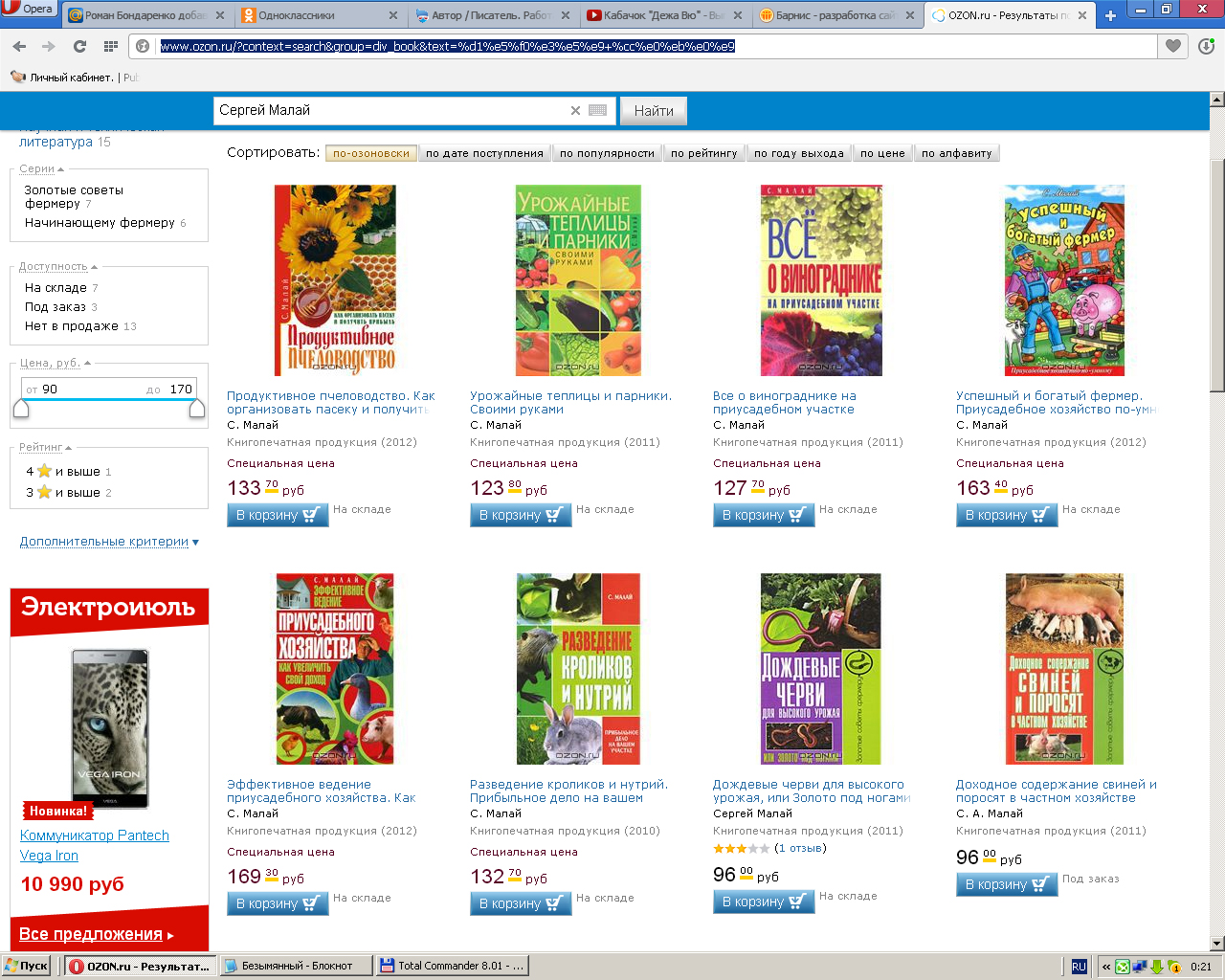Open "Дождевые черви" book cover thumbnail
This screenshot has height=980, width=1225.
tap(820, 669)
